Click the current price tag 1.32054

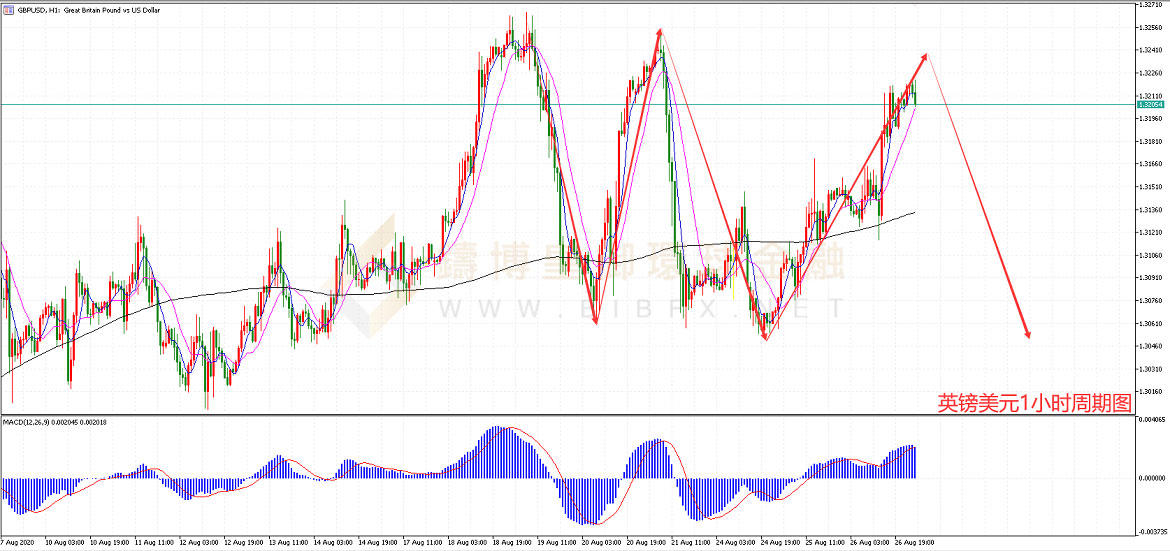(1150, 104)
